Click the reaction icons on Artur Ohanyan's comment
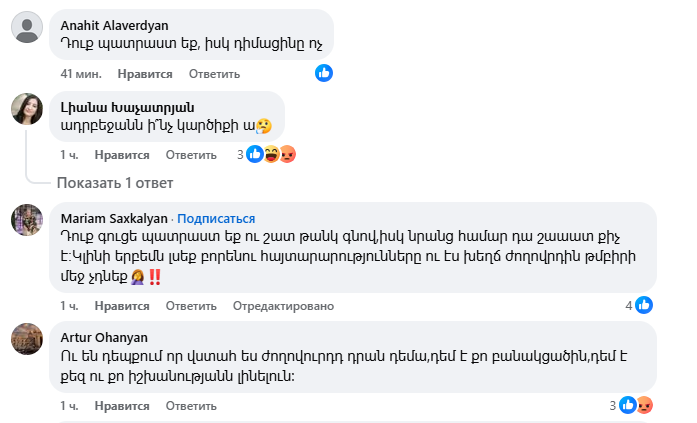 click(636, 405)
